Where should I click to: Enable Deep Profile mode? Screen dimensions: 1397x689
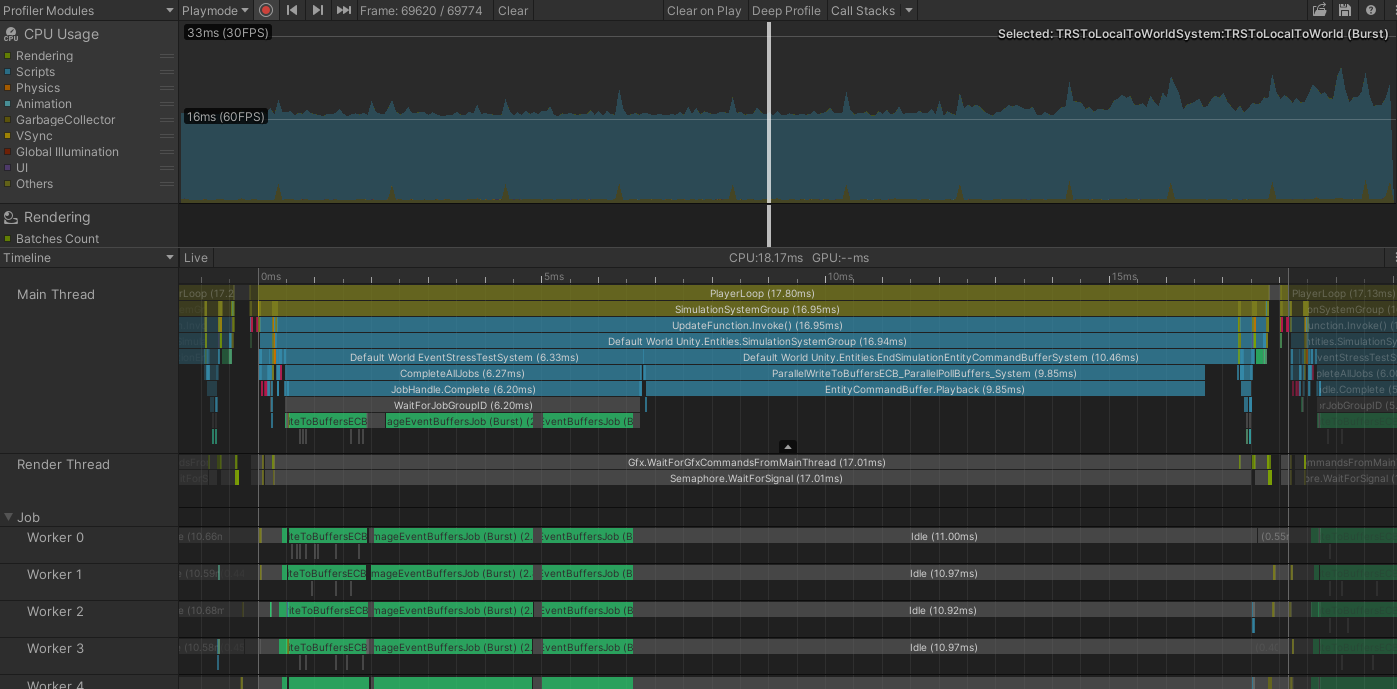786,10
